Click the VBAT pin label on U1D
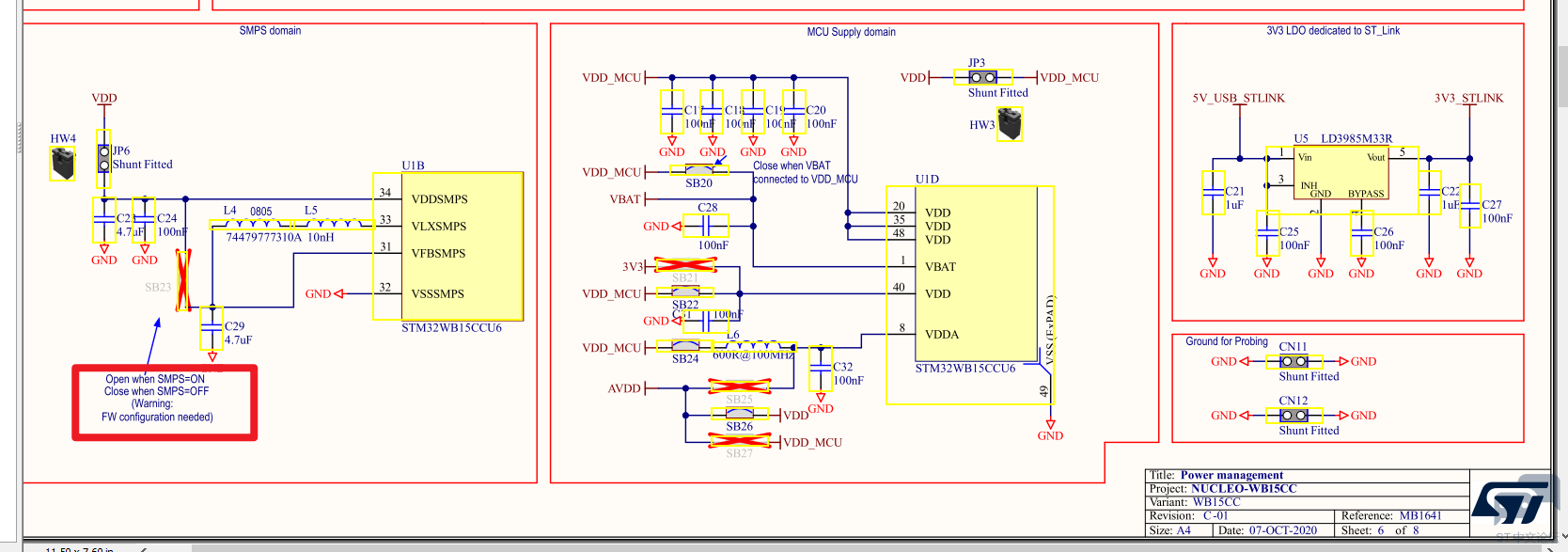Screen dimensions: 1568x552 click(940, 267)
